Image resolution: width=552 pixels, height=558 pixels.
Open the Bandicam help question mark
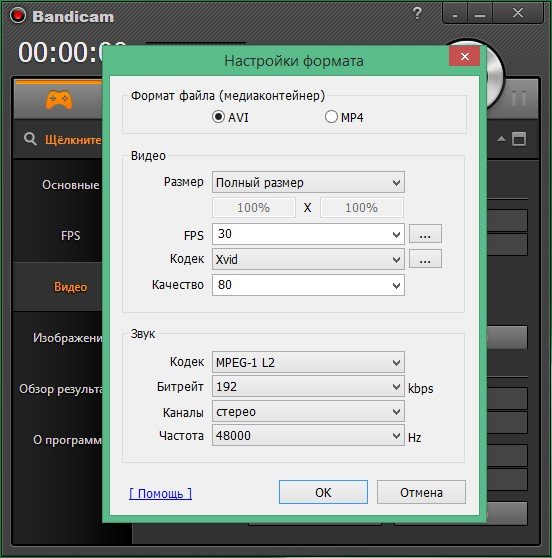click(x=417, y=14)
